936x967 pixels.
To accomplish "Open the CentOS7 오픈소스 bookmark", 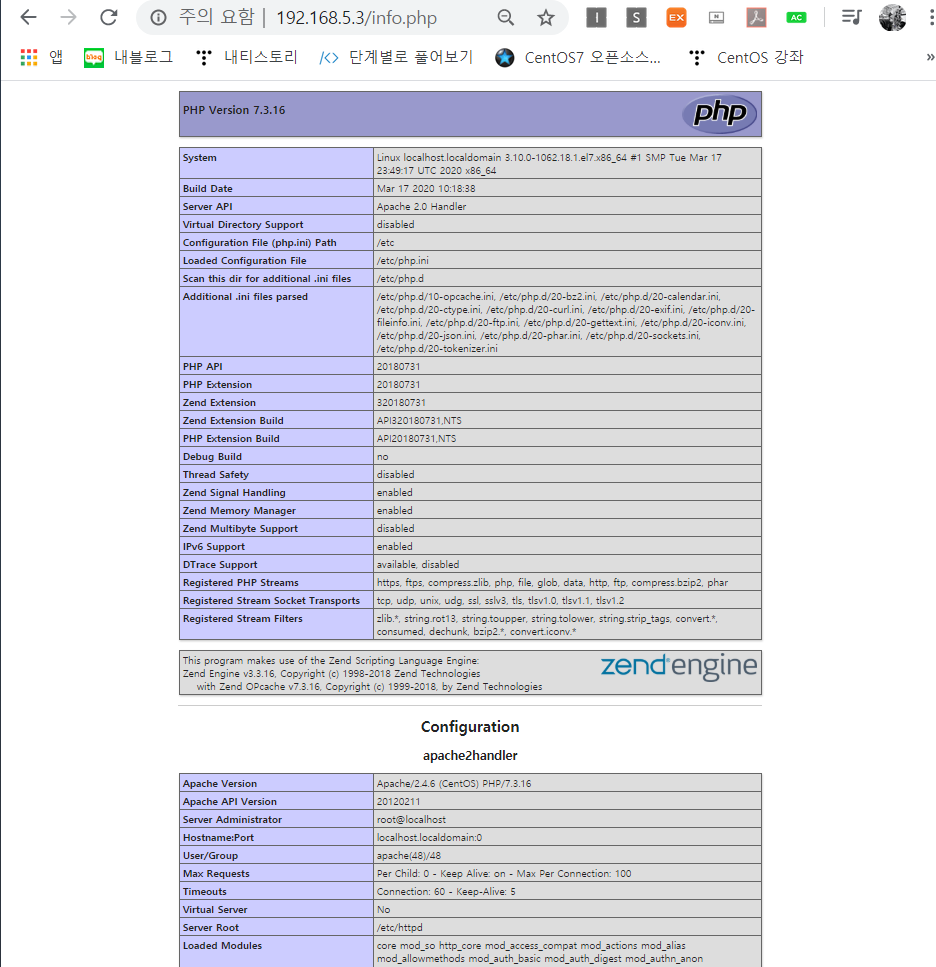I will 578,57.
